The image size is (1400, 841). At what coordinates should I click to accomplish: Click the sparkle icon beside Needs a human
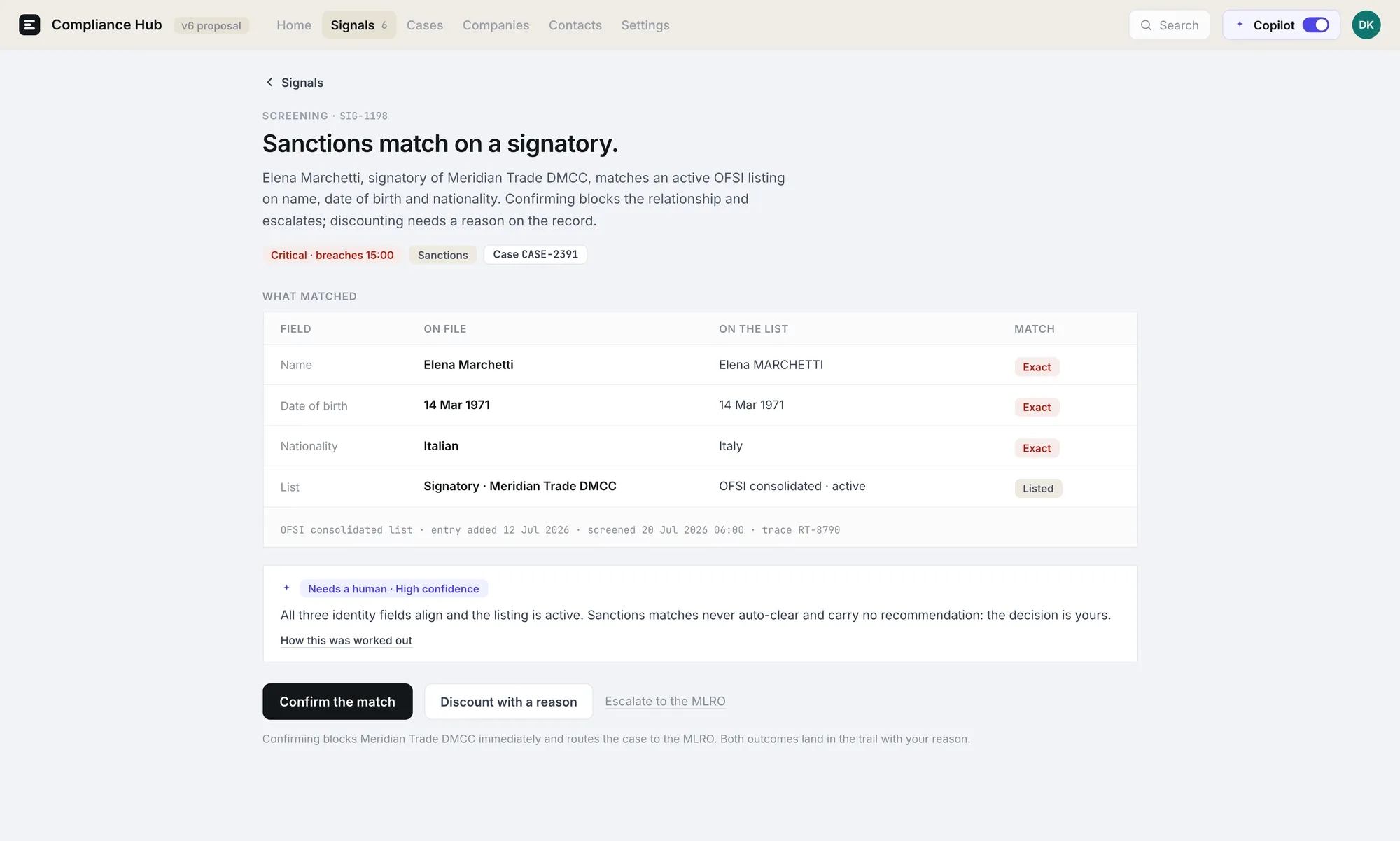tap(286, 588)
